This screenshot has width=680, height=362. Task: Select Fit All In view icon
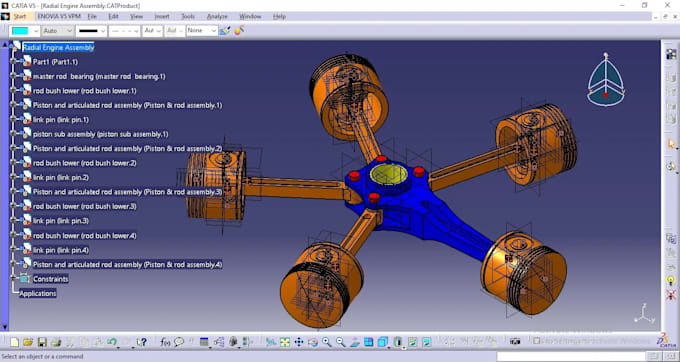pos(284,342)
